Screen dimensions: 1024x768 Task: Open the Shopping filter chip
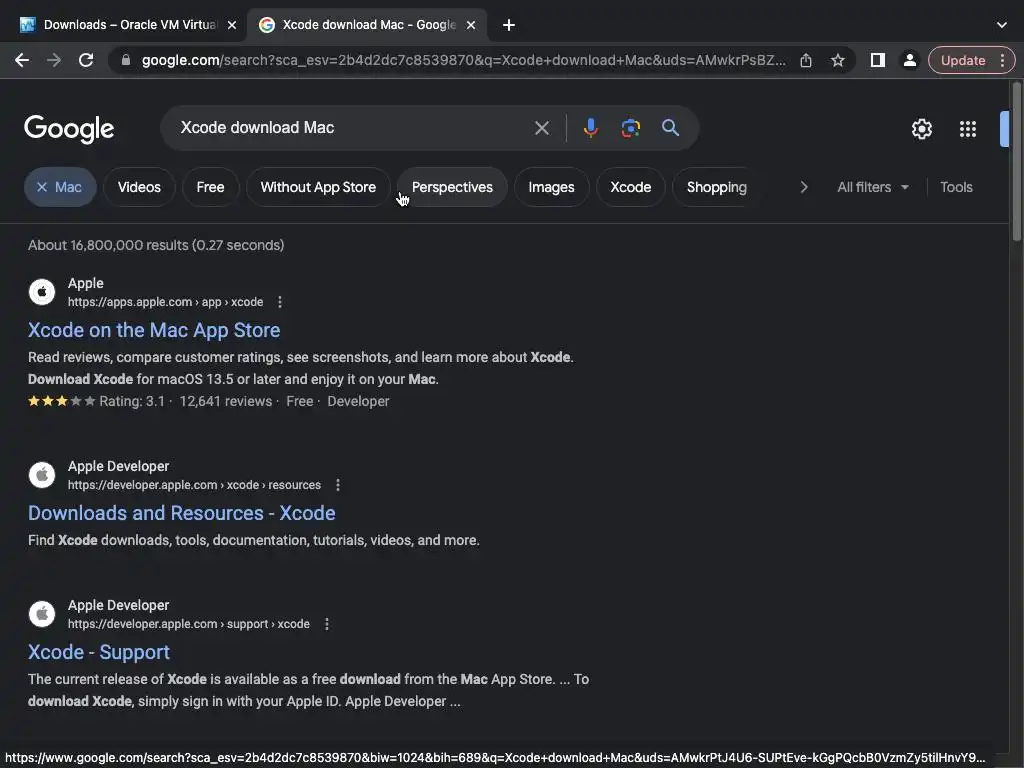pos(716,187)
